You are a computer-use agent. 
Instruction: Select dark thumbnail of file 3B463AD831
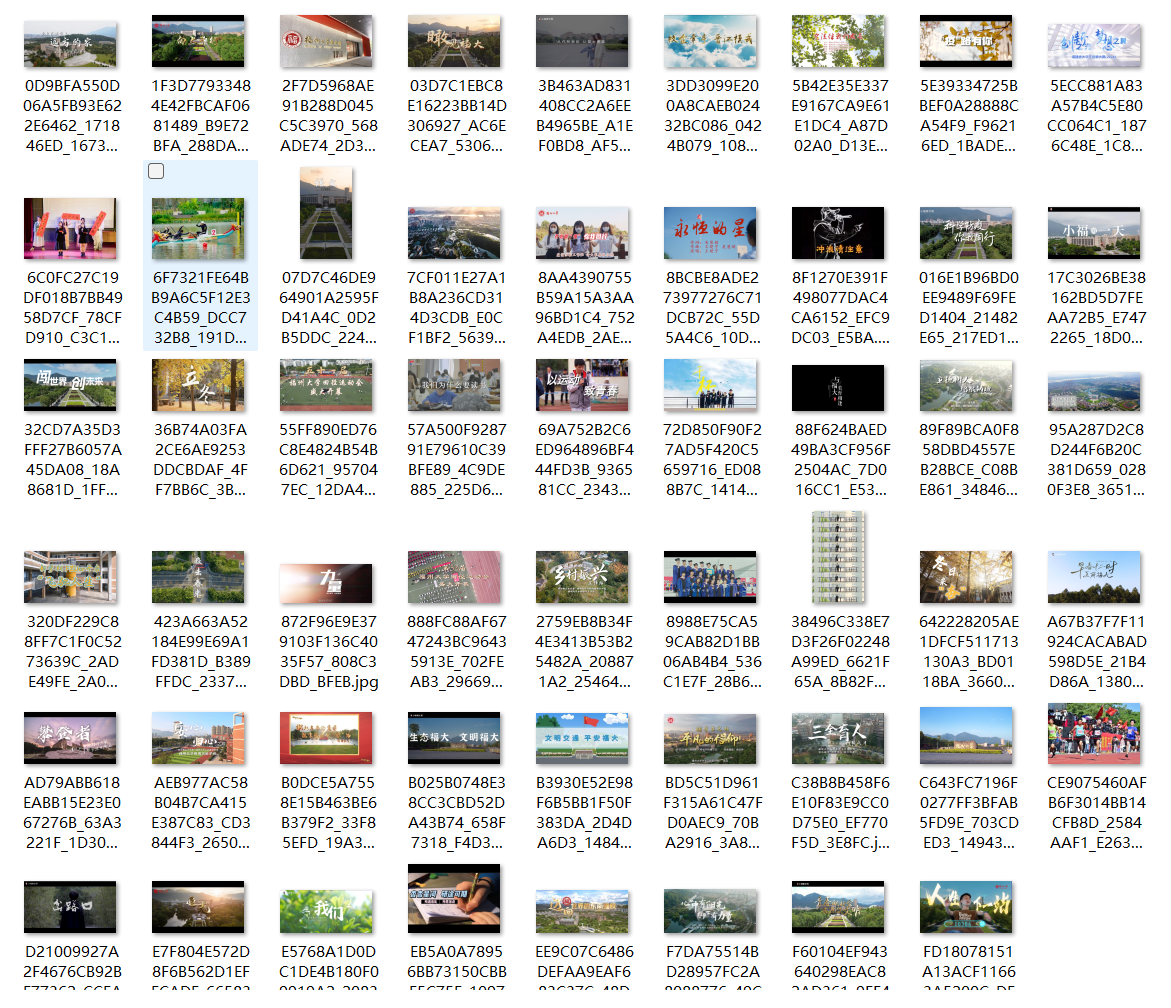583,41
